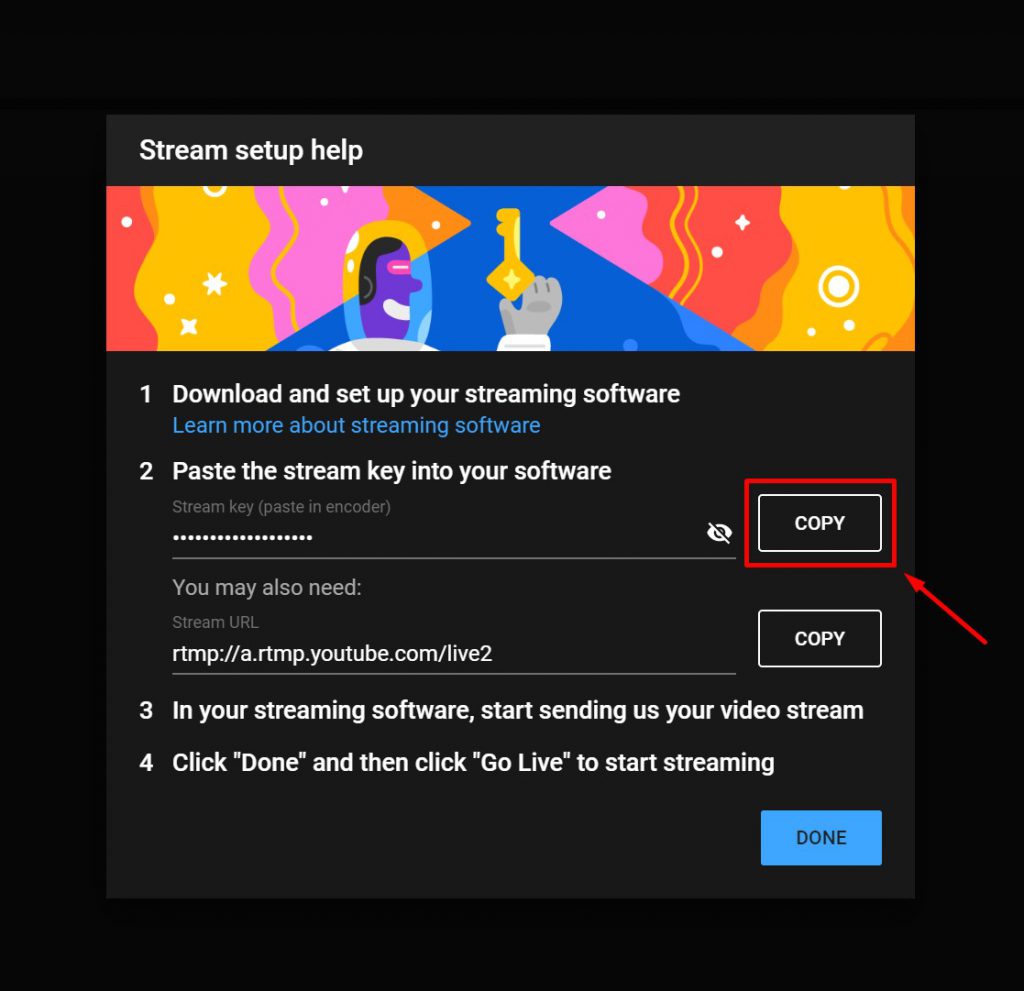Select the rtmp Stream URL text field
Viewport: 1024px width, 991px height.
[453, 653]
